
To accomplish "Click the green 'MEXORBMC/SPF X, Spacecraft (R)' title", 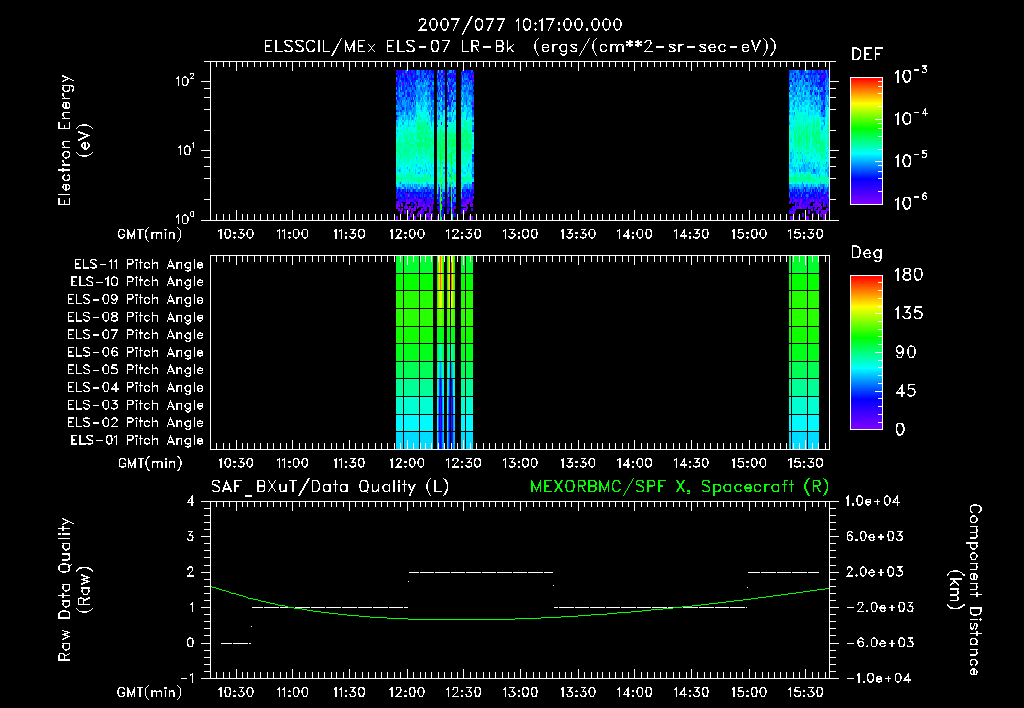I will point(679,487).
